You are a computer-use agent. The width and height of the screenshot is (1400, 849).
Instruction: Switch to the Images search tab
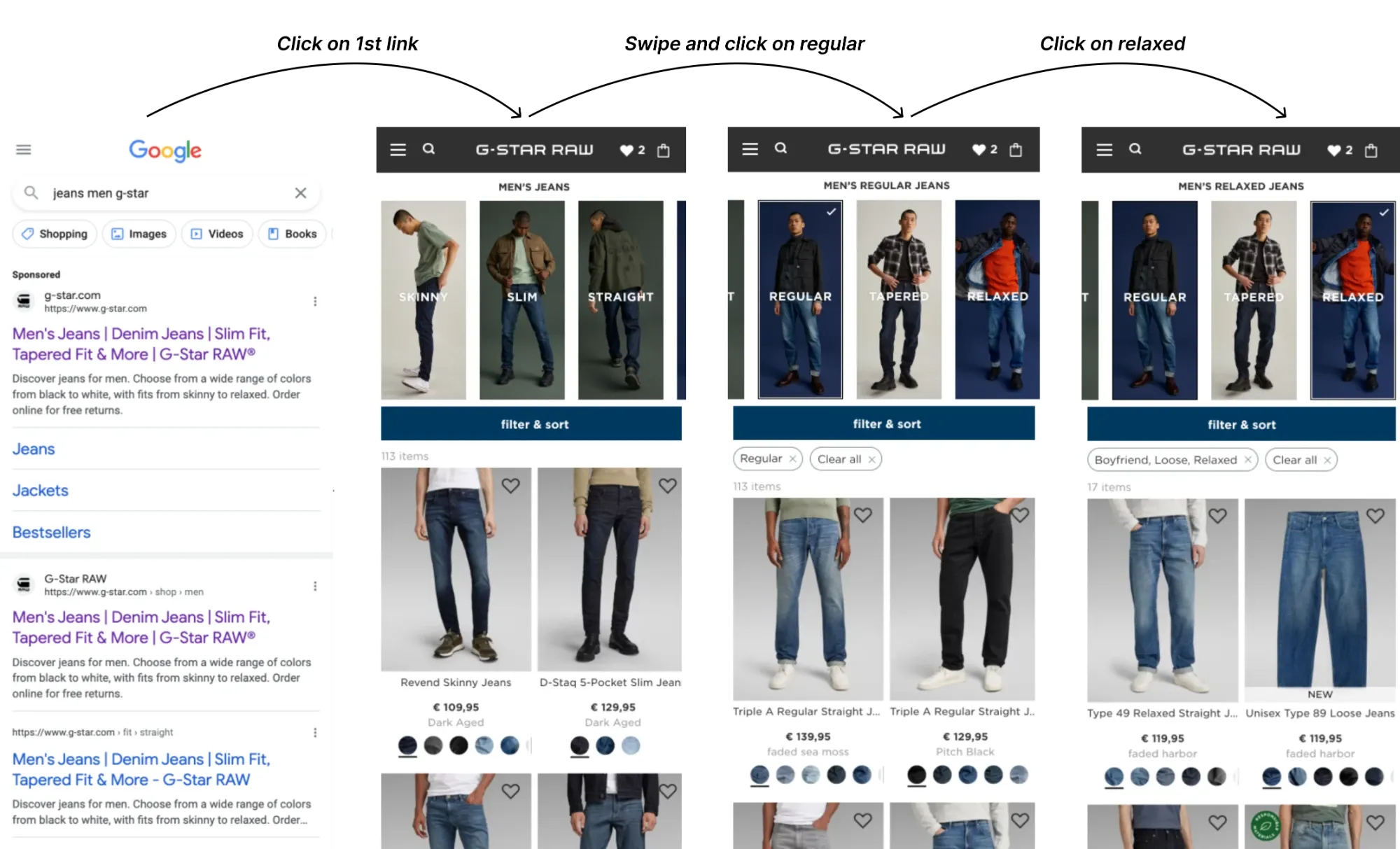[x=139, y=234]
